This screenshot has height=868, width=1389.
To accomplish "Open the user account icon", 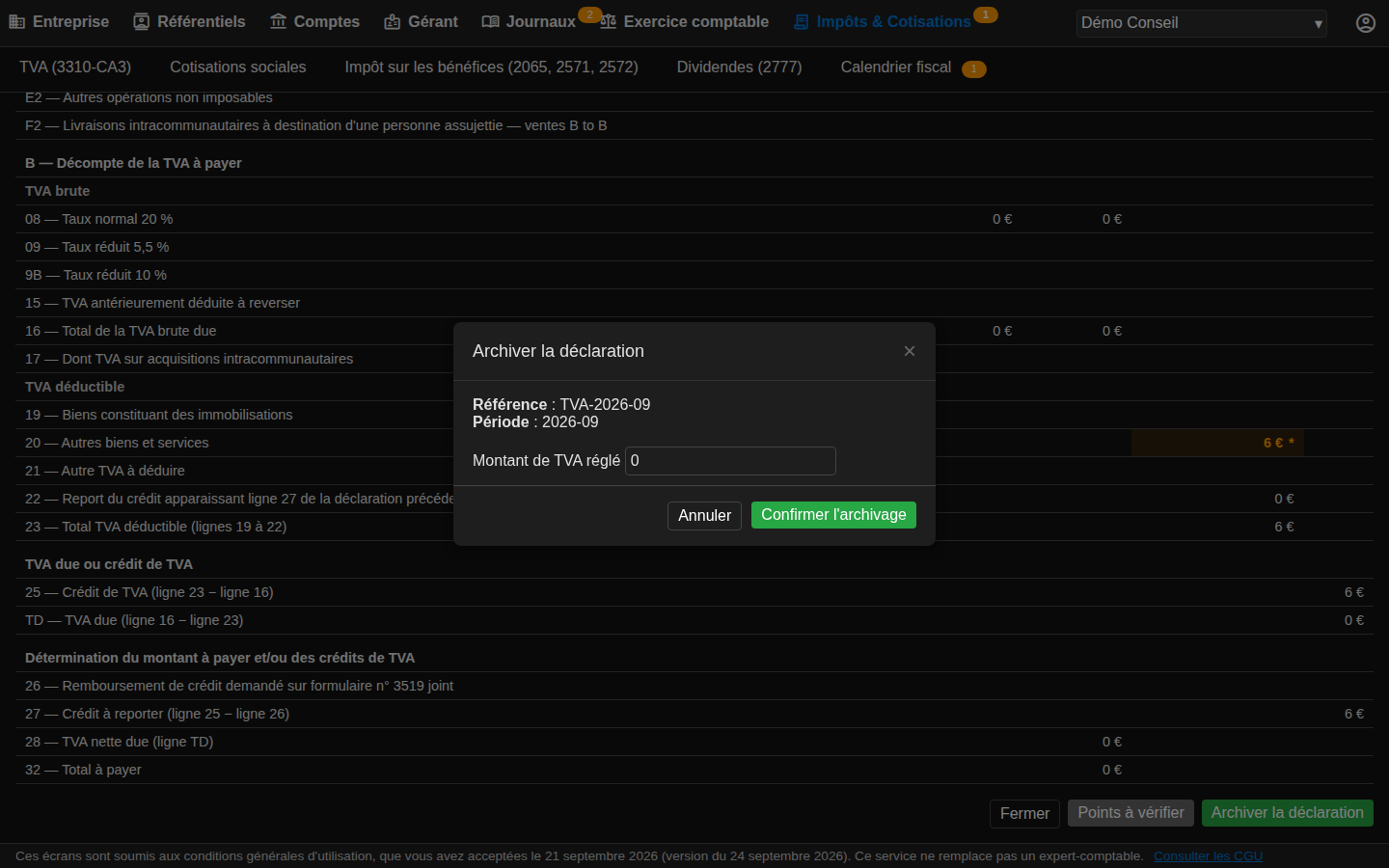I will click(1366, 23).
